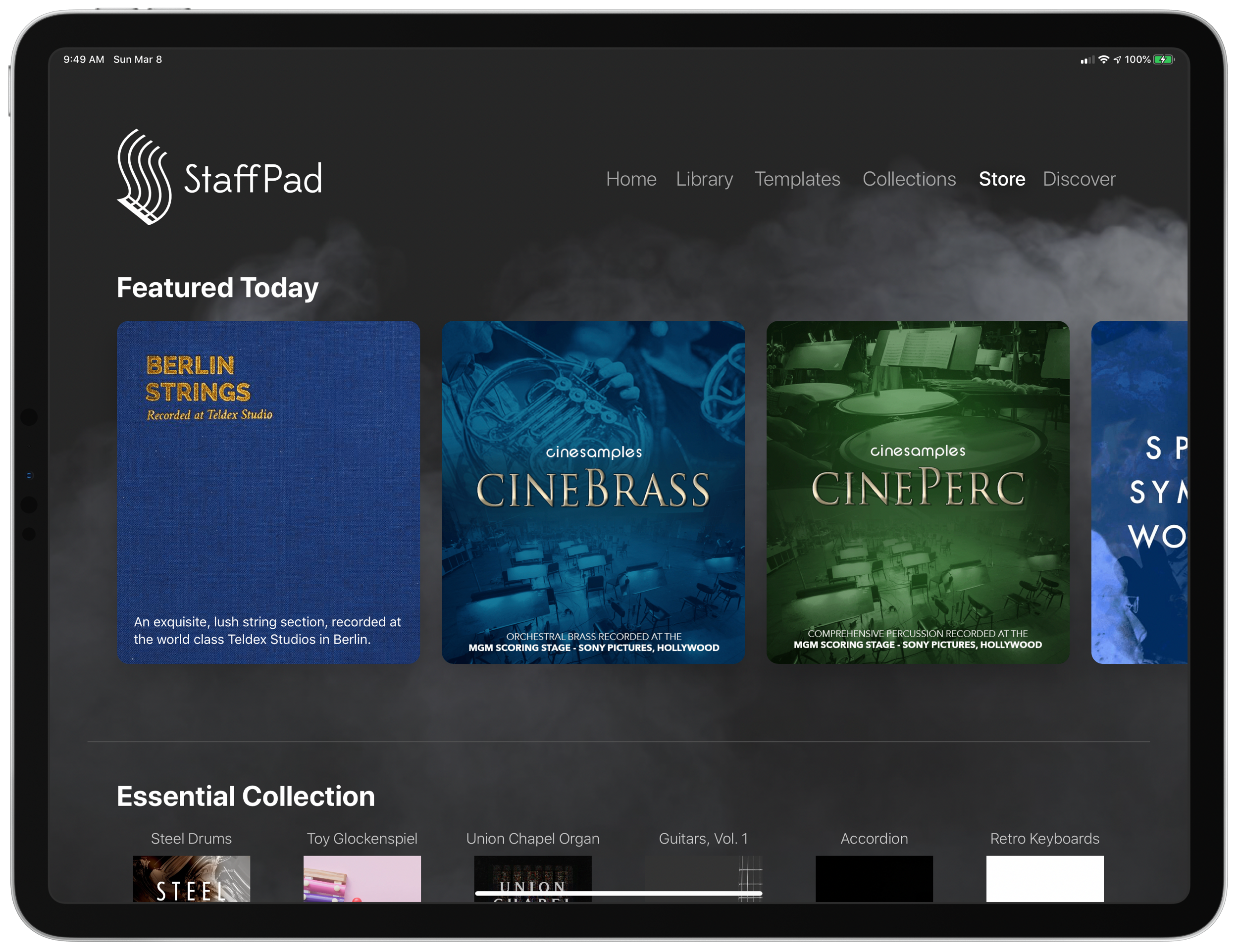
Task: Open the Berlin Strings featured card
Action: pyautogui.click(x=268, y=492)
